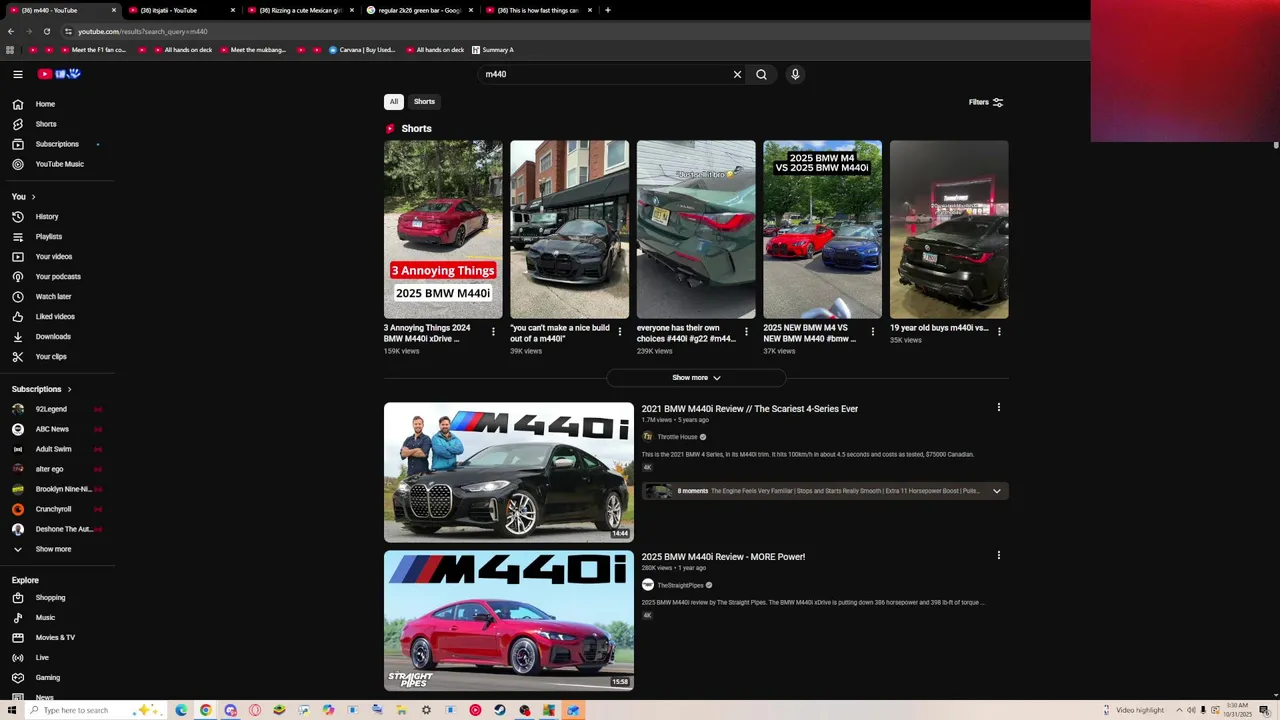Image resolution: width=1280 pixels, height=720 pixels.
Task: Clear the search box with the X icon
Action: point(737,74)
